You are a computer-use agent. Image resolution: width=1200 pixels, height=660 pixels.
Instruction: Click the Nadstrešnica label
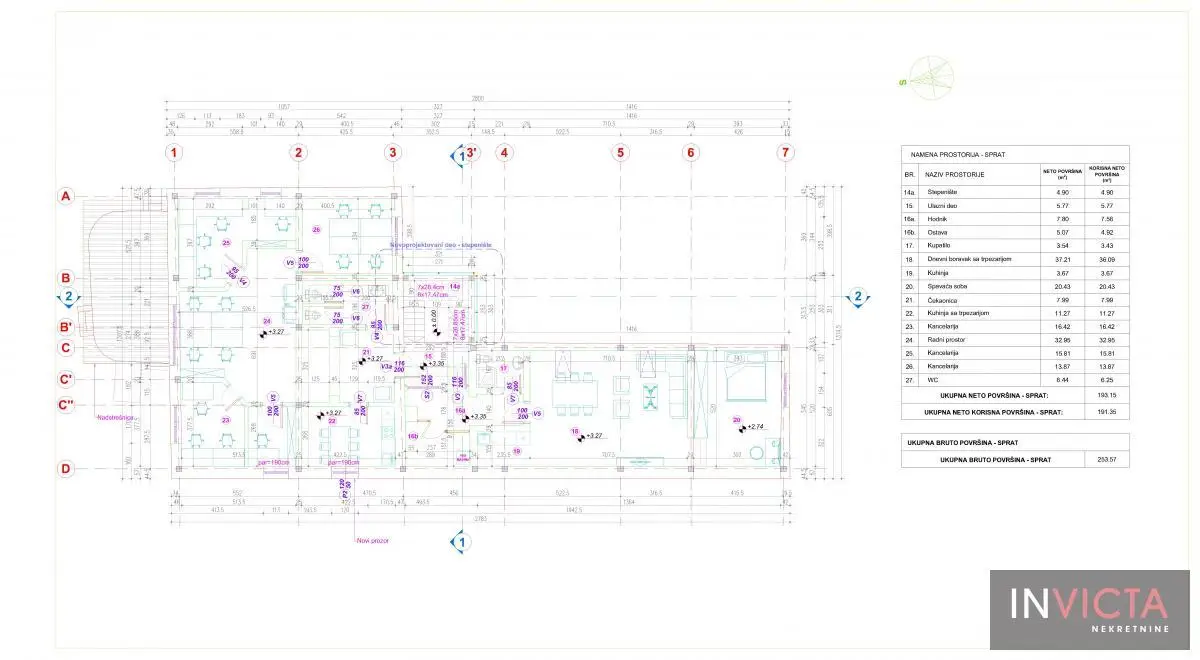point(116,417)
